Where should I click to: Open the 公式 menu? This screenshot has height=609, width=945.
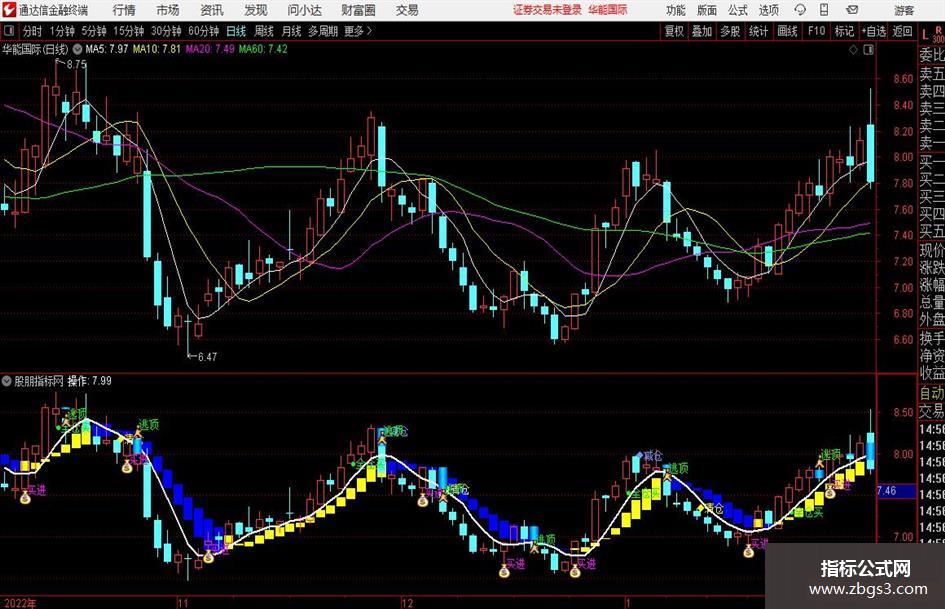click(737, 10)
